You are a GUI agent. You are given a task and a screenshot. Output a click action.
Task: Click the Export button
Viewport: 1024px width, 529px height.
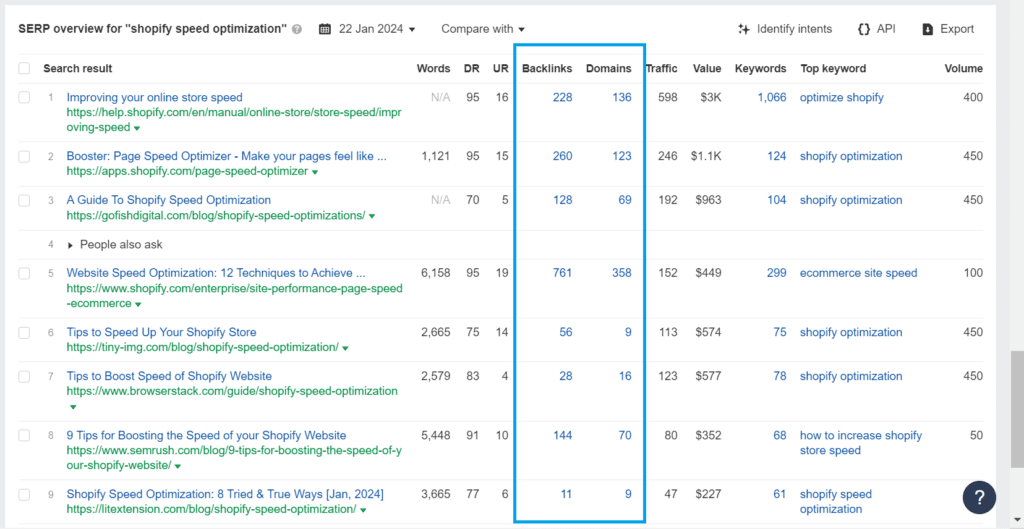point(948,29)
